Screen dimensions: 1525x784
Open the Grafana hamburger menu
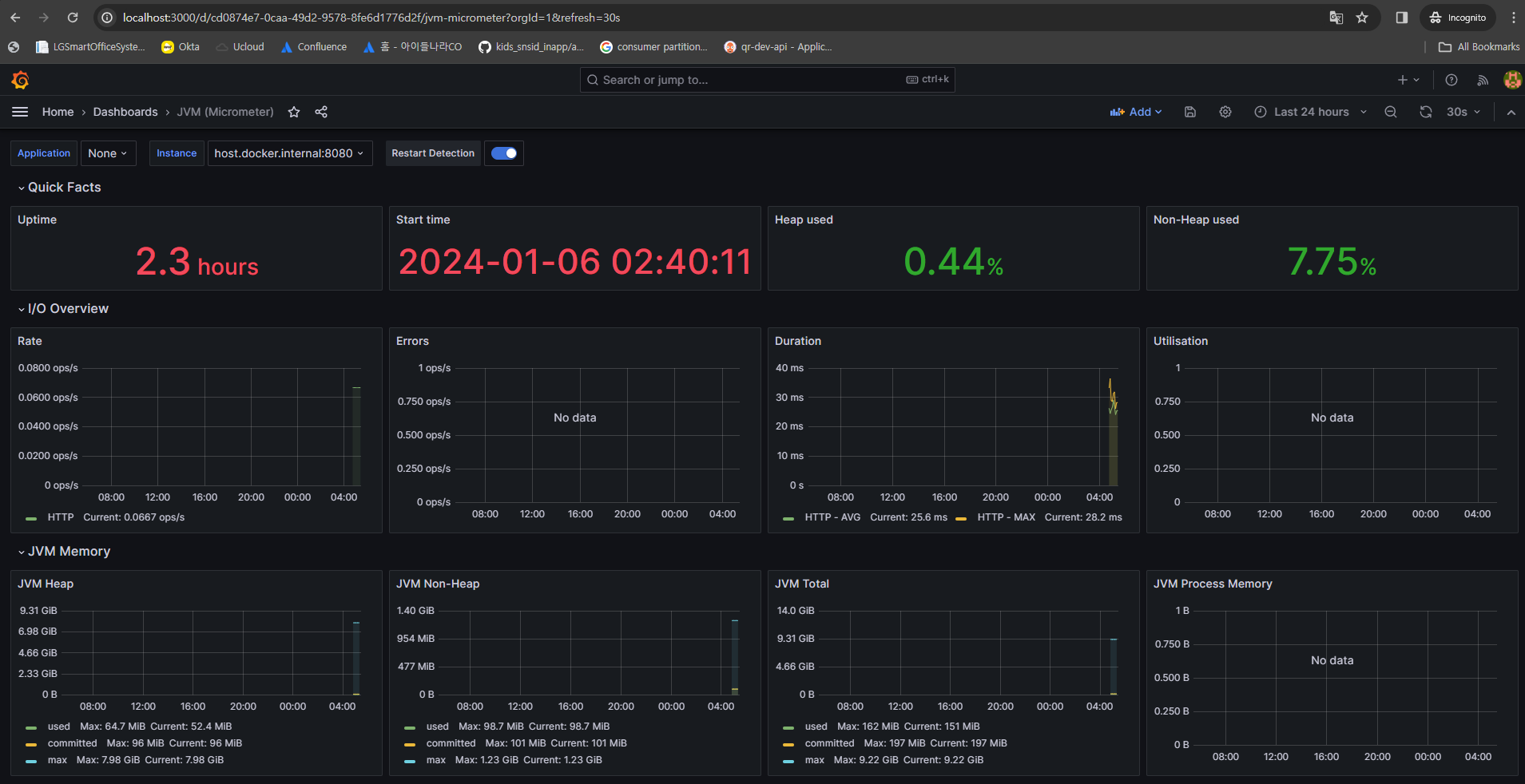(20, 112)
